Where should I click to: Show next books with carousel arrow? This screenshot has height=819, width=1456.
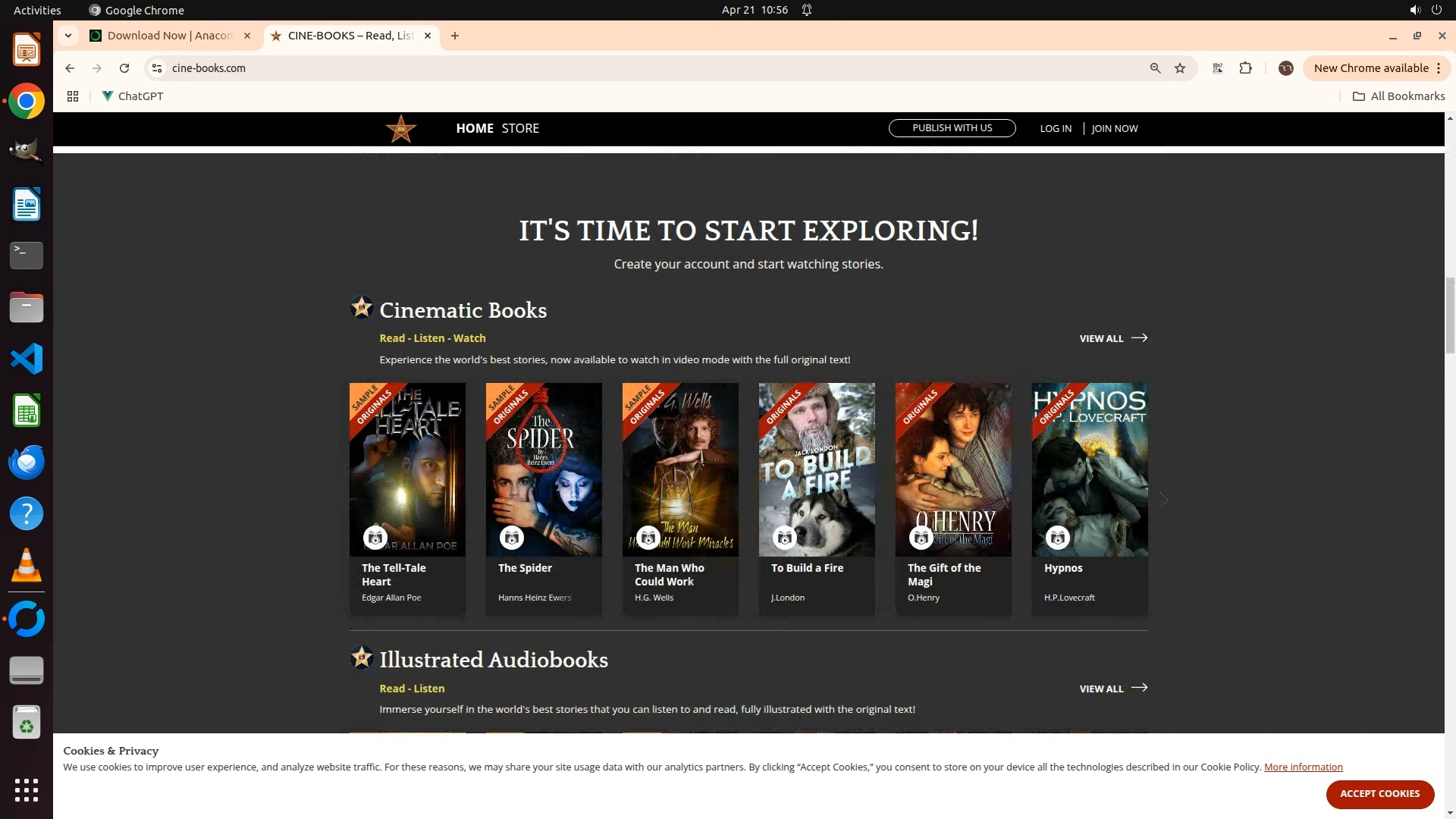(x=1163, y=500)
